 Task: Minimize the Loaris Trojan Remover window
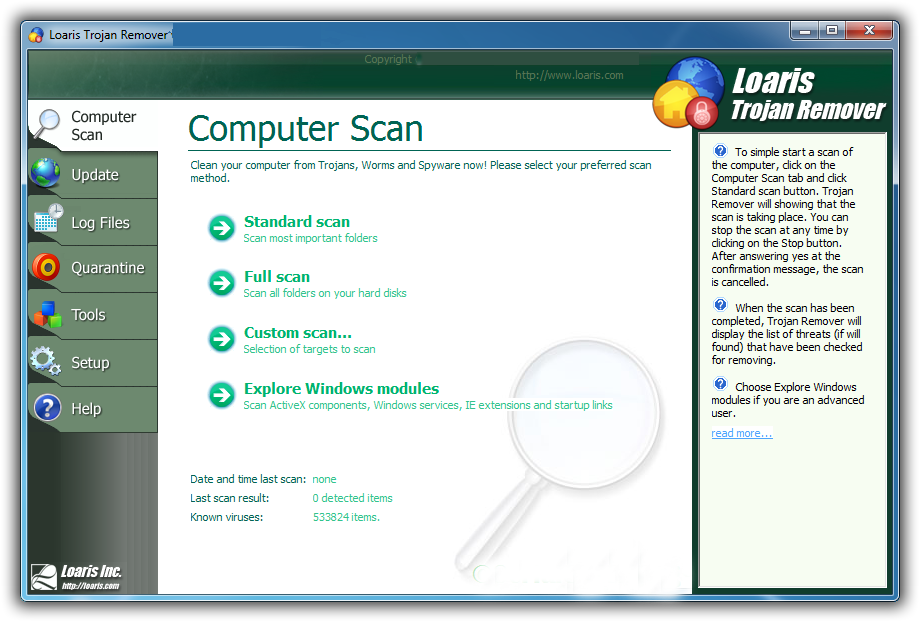[804, 31]
